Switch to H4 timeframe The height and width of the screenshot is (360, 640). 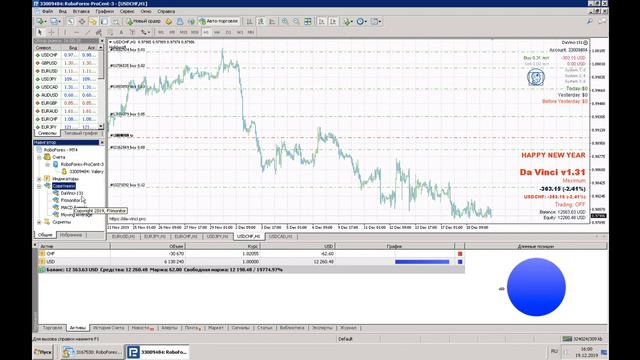pyautogui.click(x=217, y=32)
